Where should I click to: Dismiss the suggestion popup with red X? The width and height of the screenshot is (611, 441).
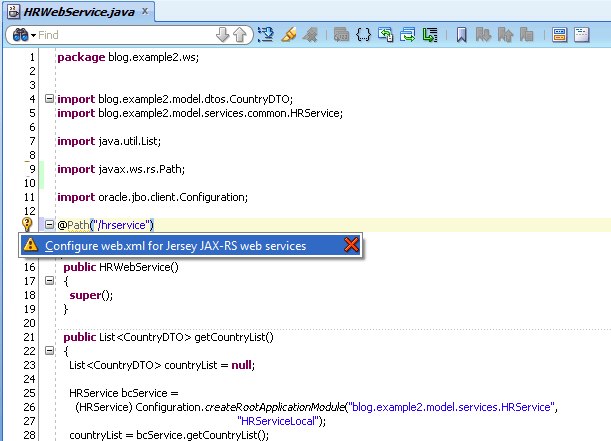(351, 245)
